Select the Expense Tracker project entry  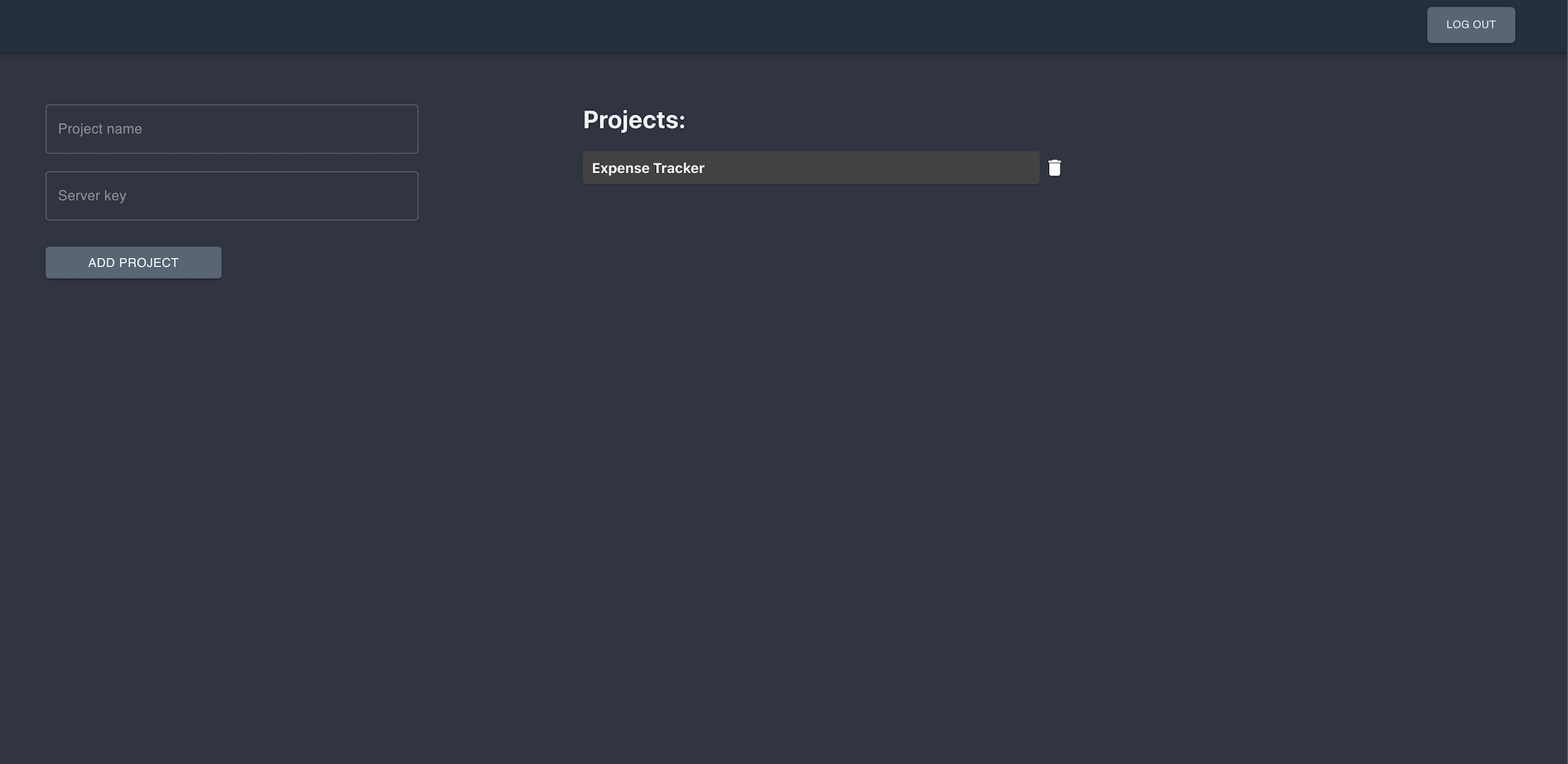[811, 167]
